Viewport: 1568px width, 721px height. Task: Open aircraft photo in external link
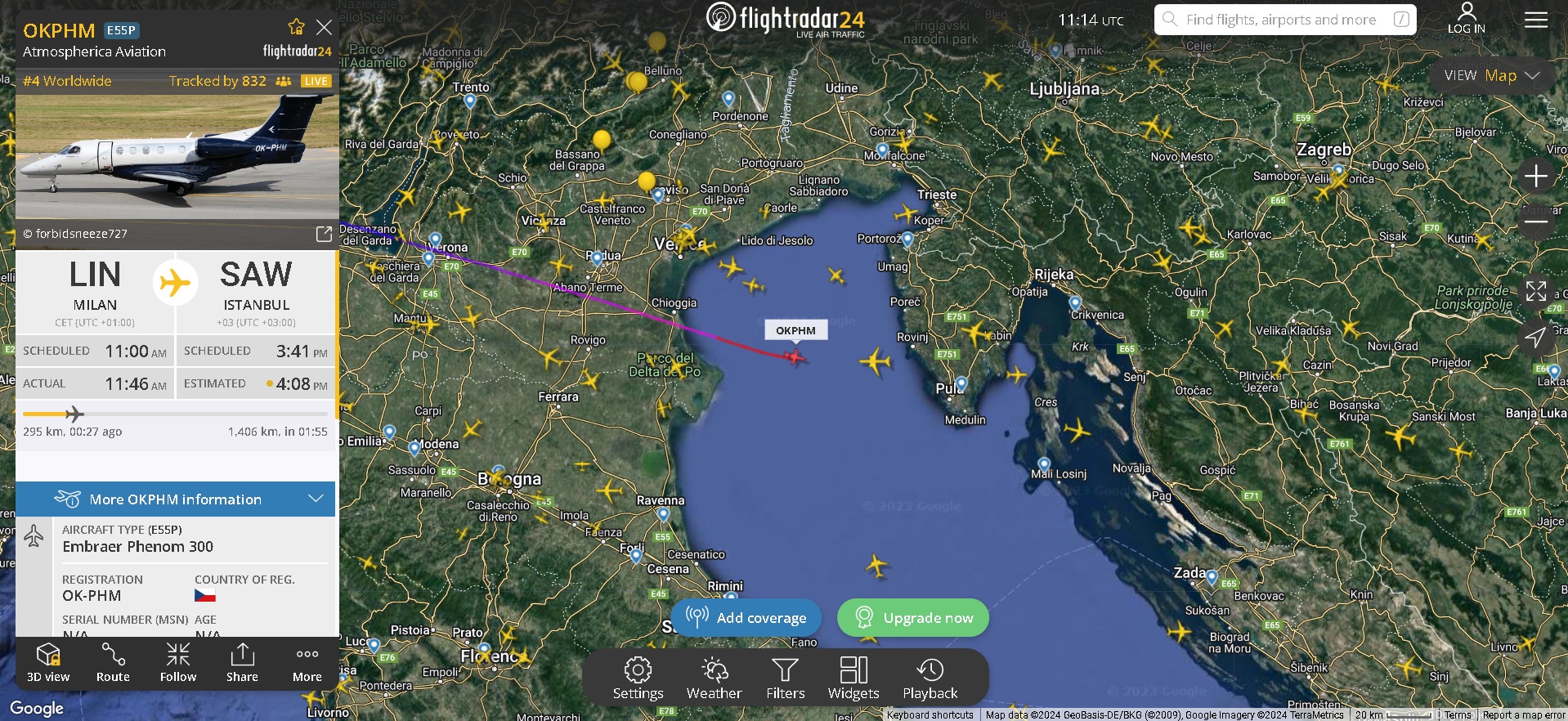click(324, 235)
